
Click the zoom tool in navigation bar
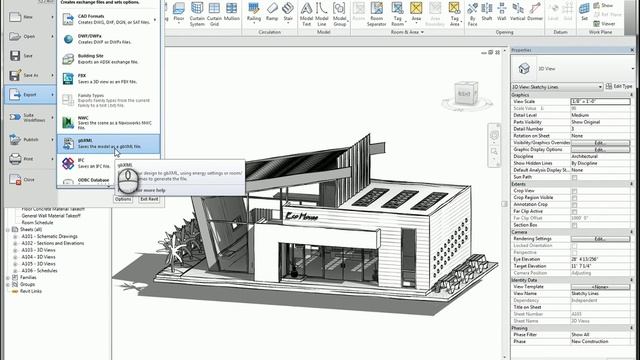coord(494,151)
